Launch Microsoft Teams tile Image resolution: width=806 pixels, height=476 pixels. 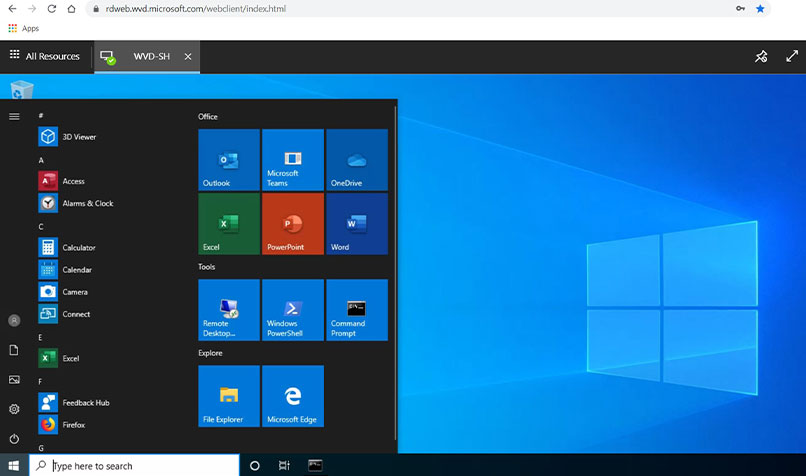pos(292,160)
